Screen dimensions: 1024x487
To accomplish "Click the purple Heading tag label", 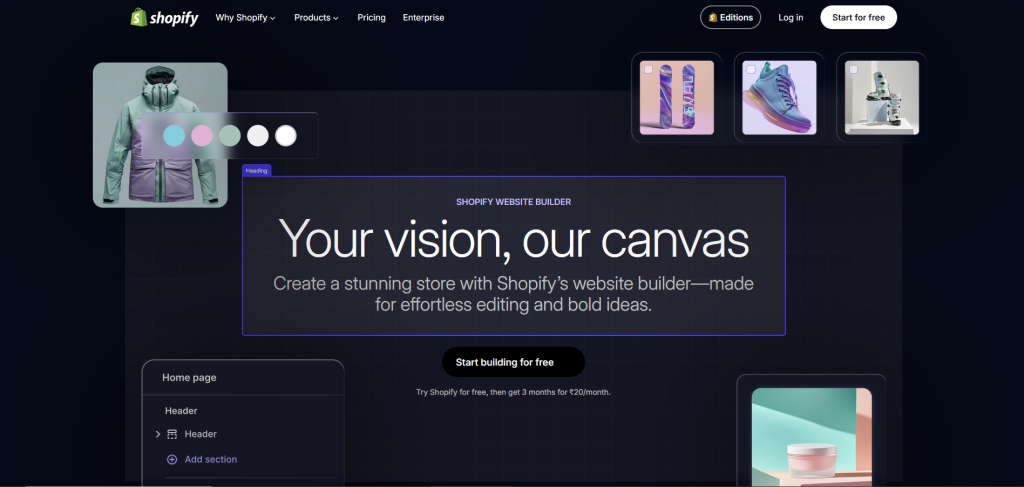I will point(257,171).
